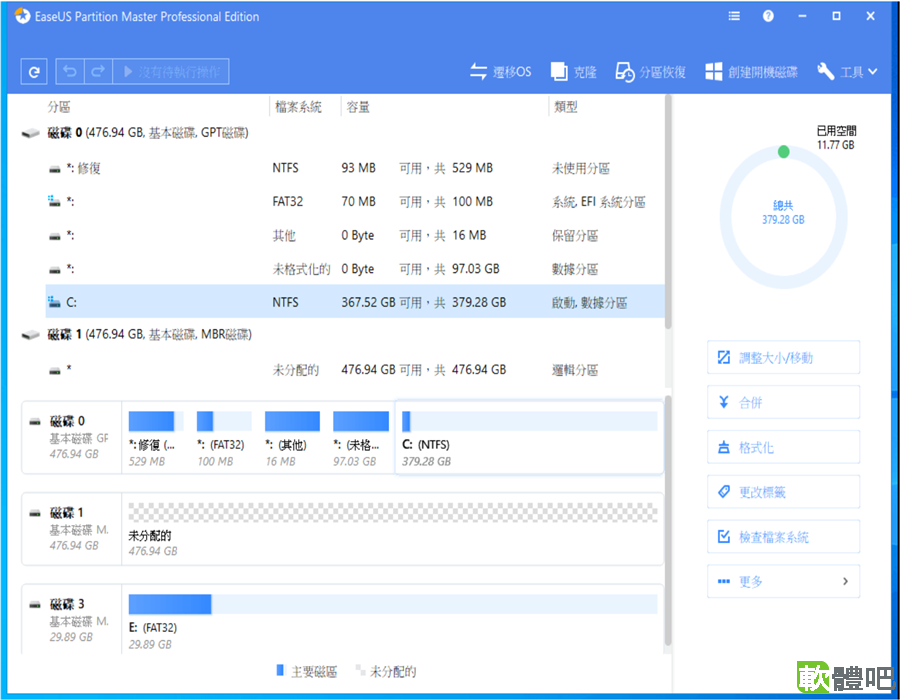Click the 分區 column header
This screenshot has width=900, height=700.
click(59, 107)
